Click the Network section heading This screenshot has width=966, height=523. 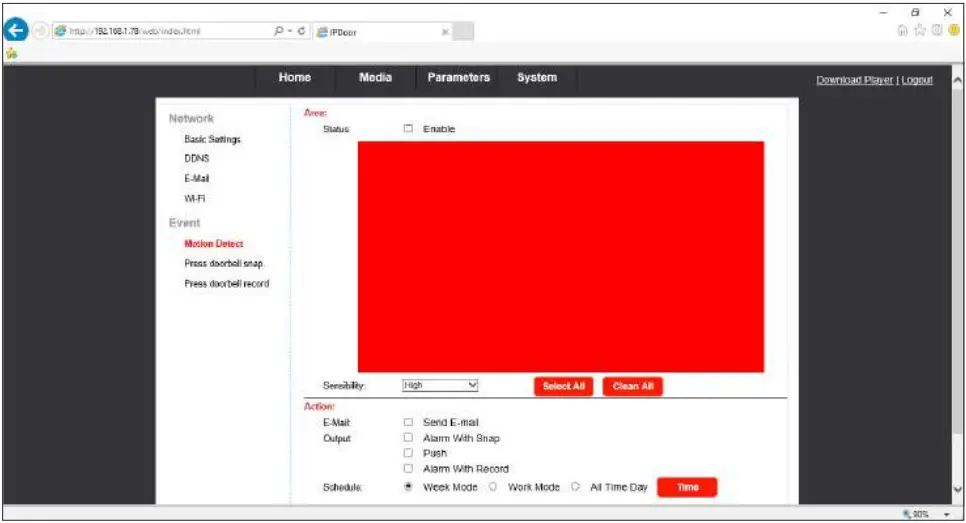coord(192,118)
